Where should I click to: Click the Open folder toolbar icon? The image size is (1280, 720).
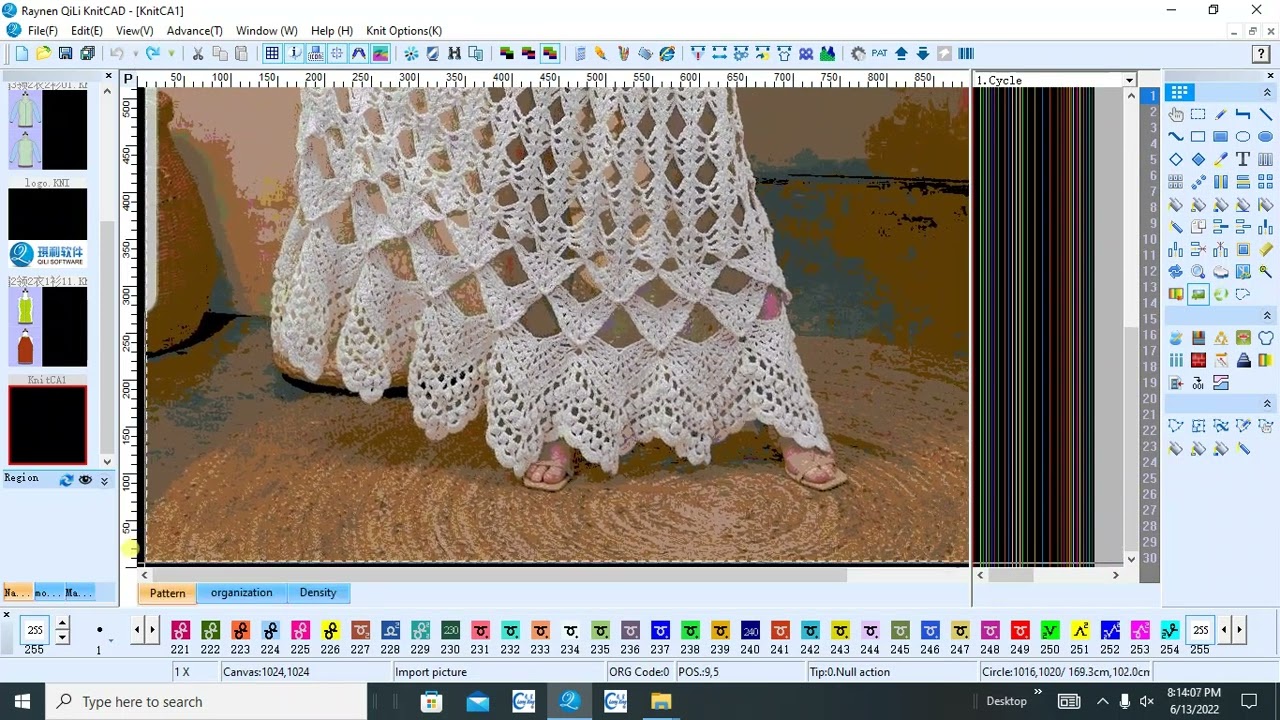tap(43, 54)
